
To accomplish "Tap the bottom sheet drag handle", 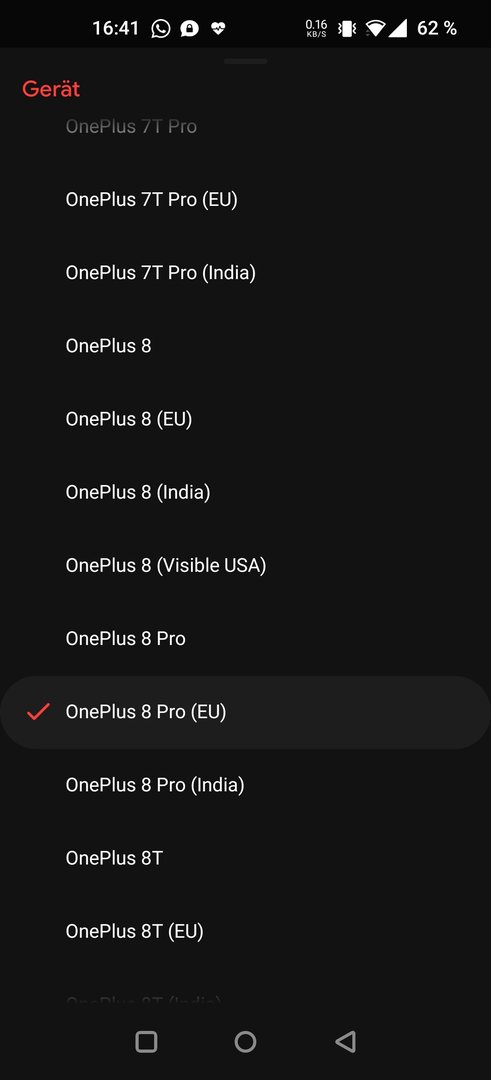I will pos(245,61).
